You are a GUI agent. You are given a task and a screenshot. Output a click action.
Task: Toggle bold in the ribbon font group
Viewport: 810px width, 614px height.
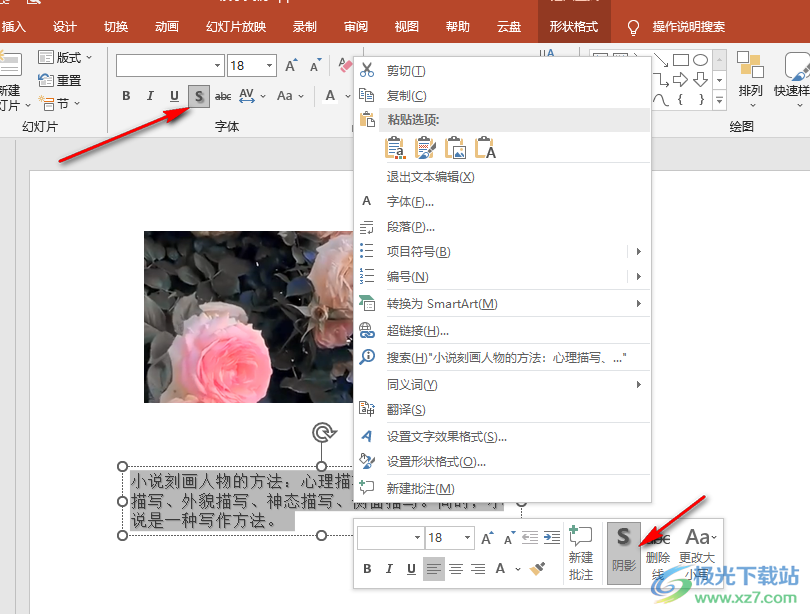(126, 96)
